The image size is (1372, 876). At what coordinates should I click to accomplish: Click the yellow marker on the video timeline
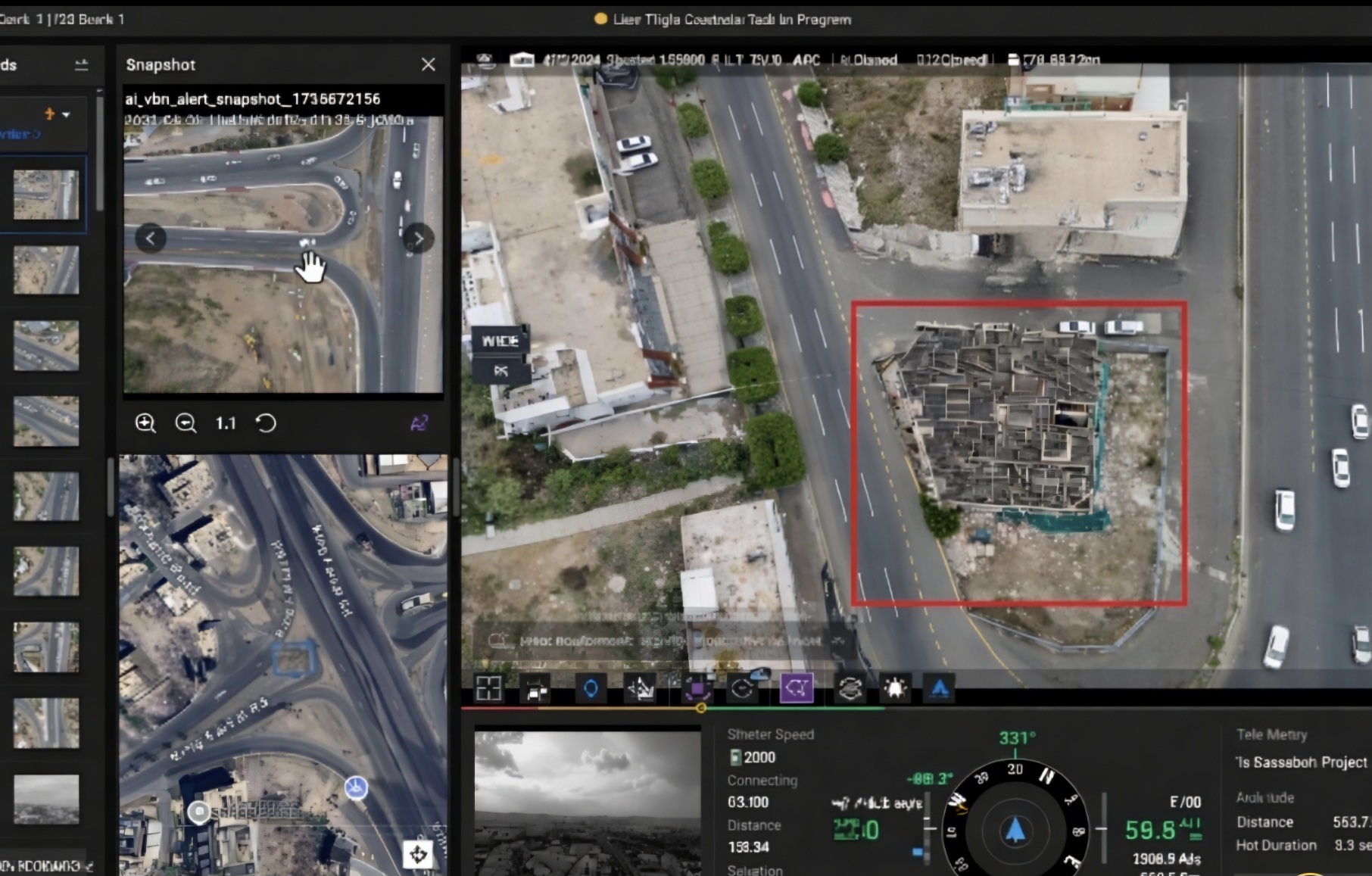pyautogui.click(x=701, y=709)
